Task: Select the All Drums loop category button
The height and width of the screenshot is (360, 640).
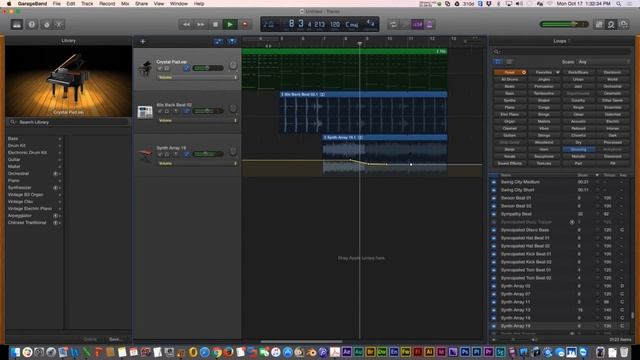Action: (x=510, y=79)
